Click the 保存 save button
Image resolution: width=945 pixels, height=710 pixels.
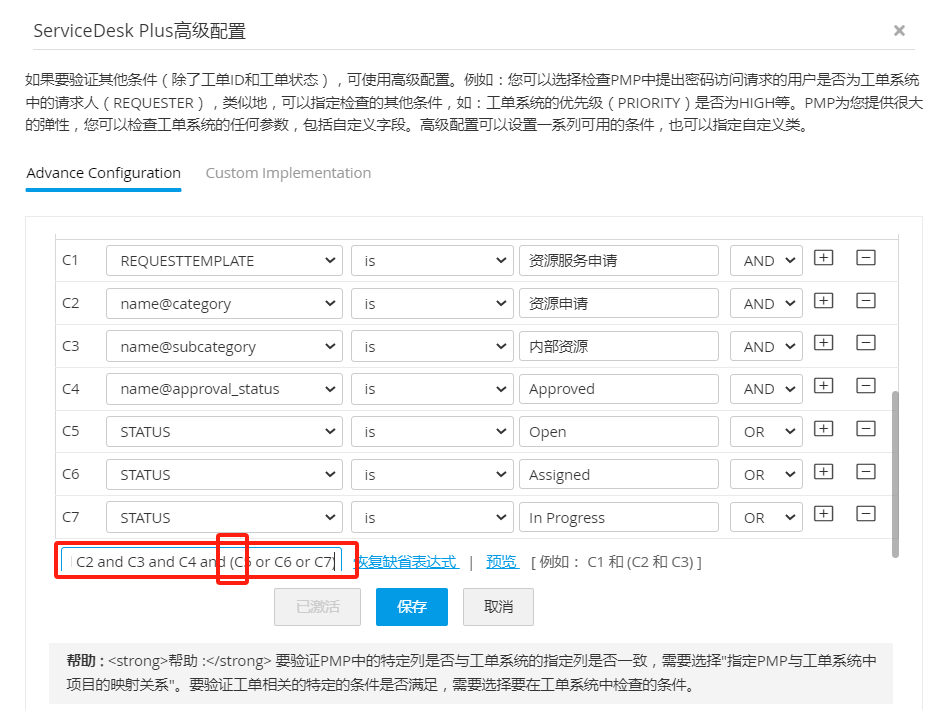click(412, 606)
